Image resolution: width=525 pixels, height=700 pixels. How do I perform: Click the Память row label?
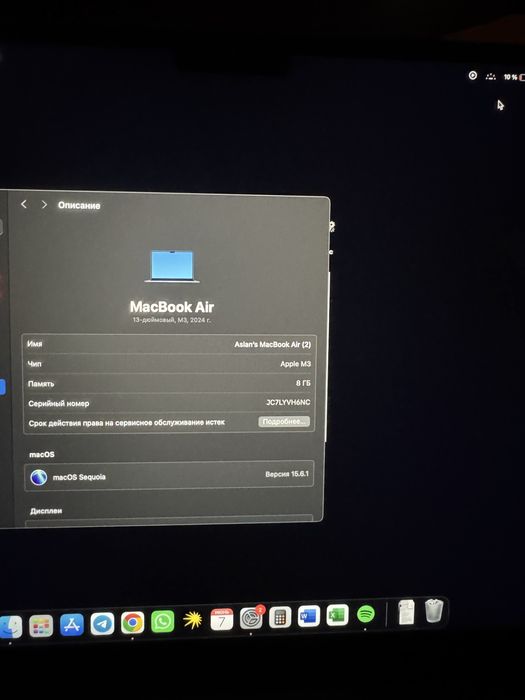41,384
